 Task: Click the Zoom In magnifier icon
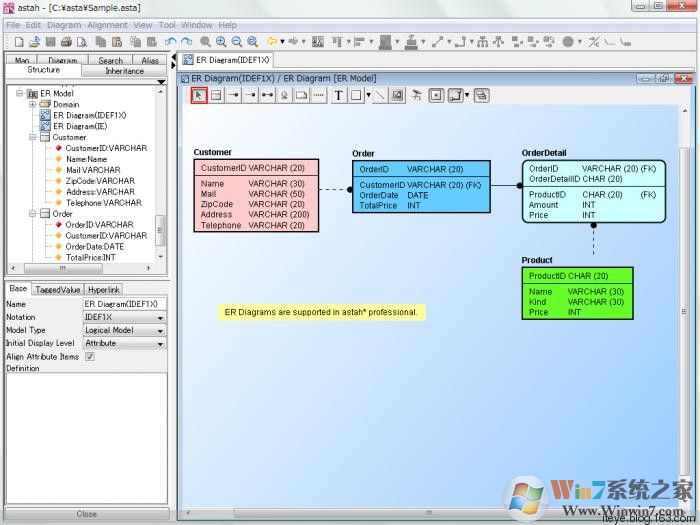221,42
